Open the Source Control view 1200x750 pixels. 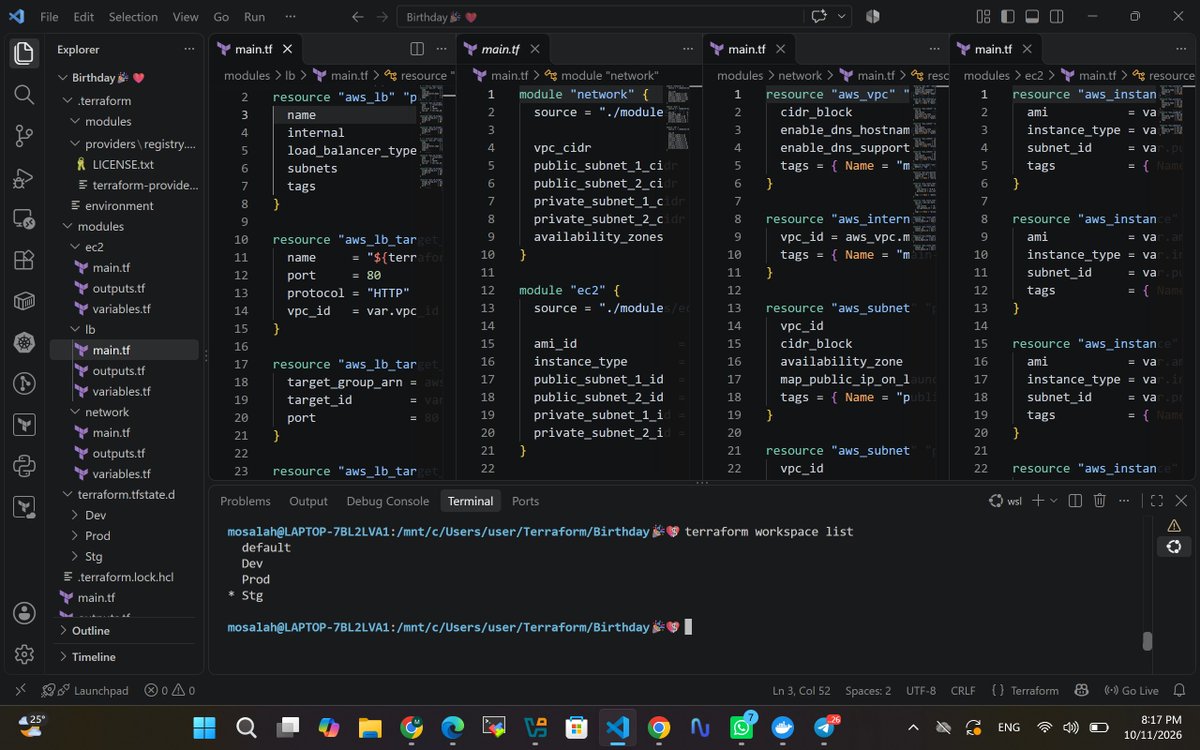click(x=24, y=136)
